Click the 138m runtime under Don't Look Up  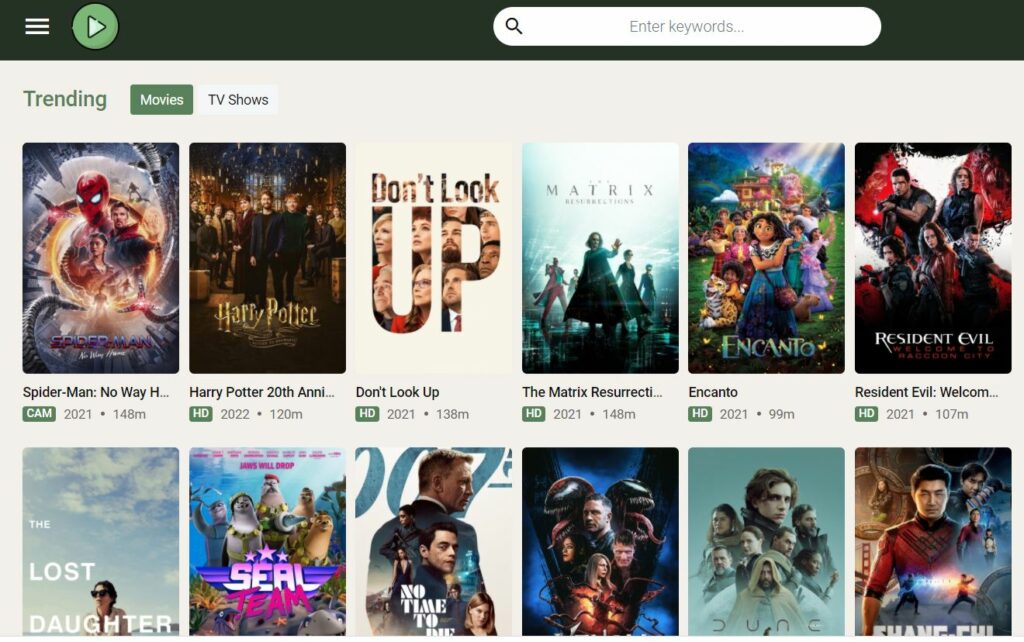tap(453, 414)
